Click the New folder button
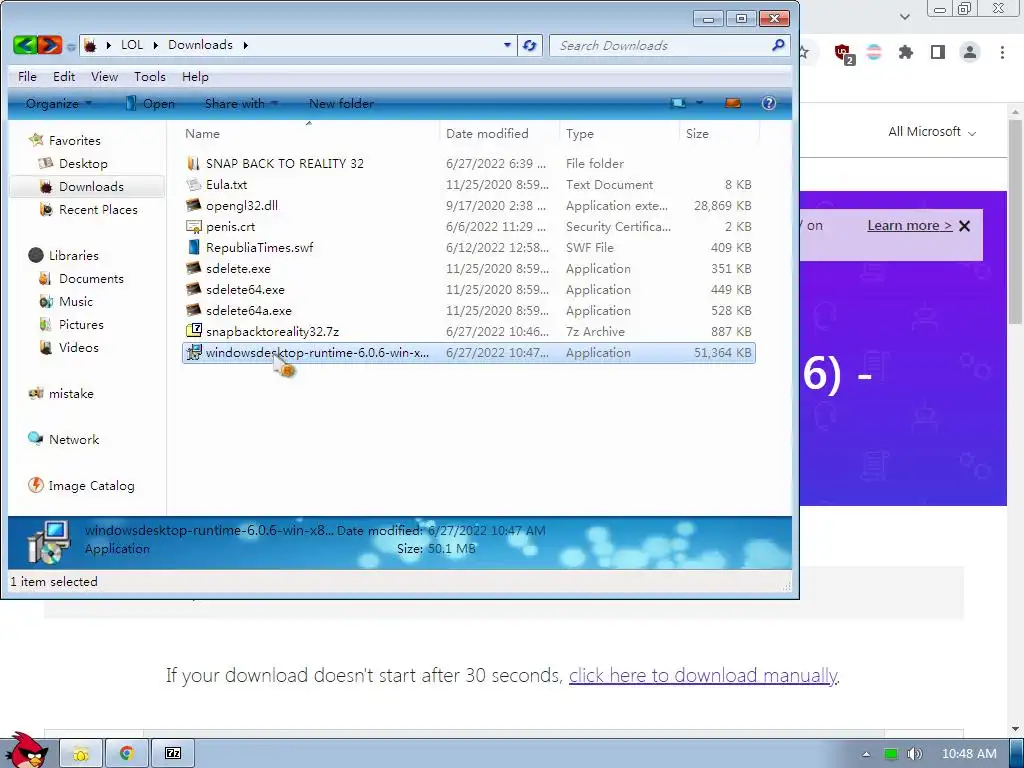 341,103
